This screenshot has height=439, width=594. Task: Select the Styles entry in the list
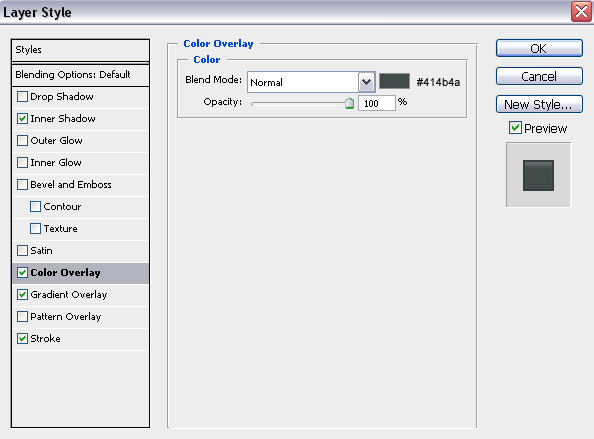(80, 50)
